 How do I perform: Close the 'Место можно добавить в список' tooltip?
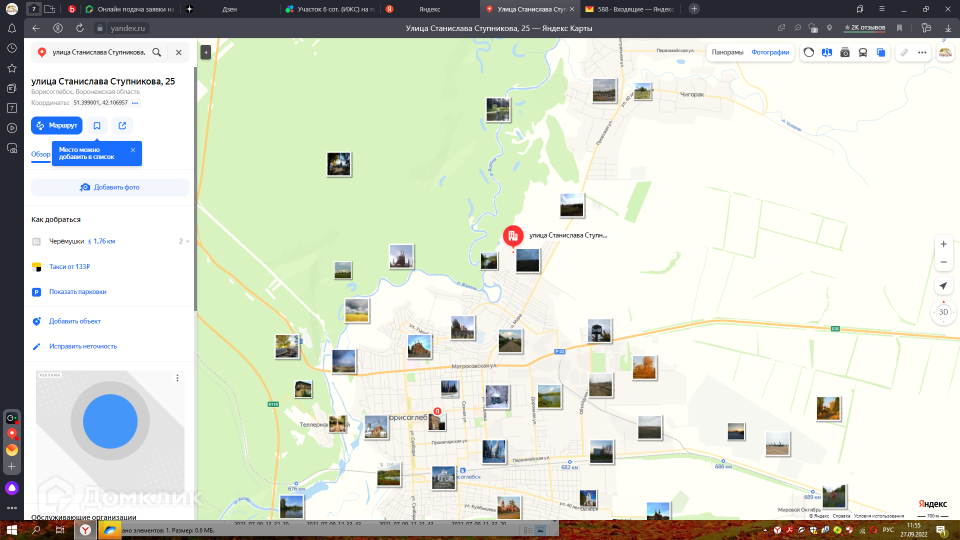pyautogui.click(x=133, y=150)
